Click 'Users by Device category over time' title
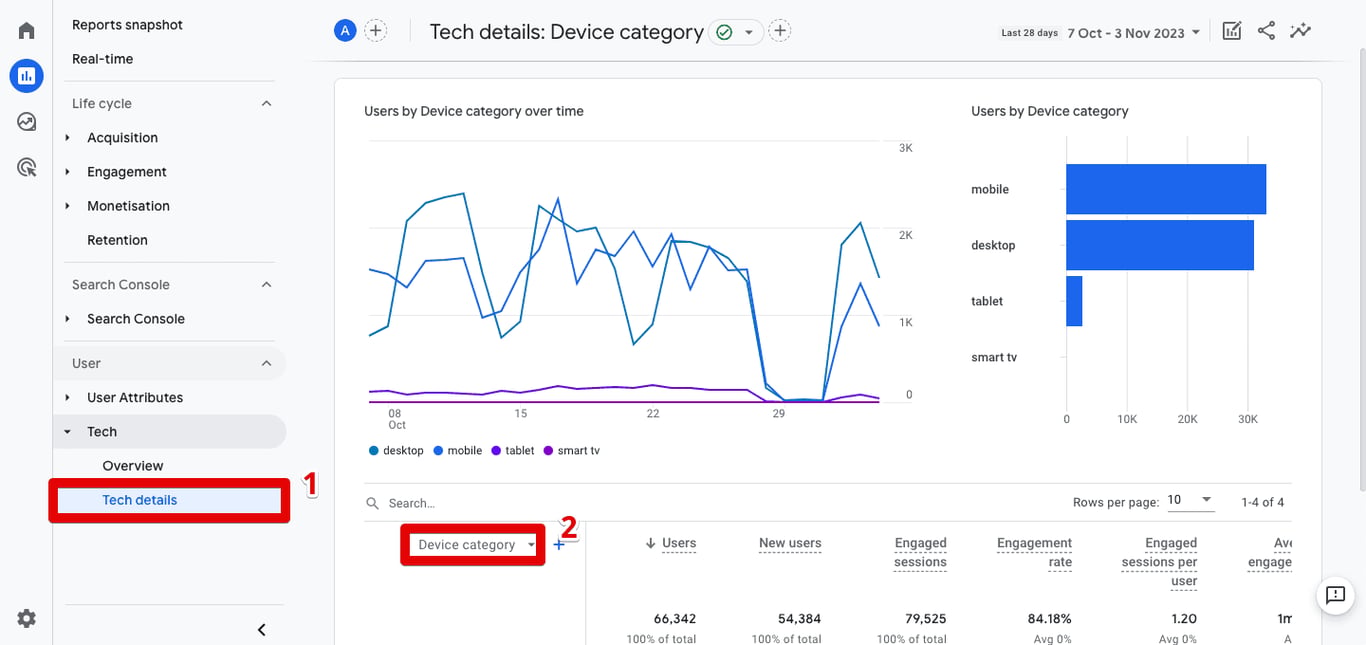This screenshot has height=645, width=1366. coord(474,111)
